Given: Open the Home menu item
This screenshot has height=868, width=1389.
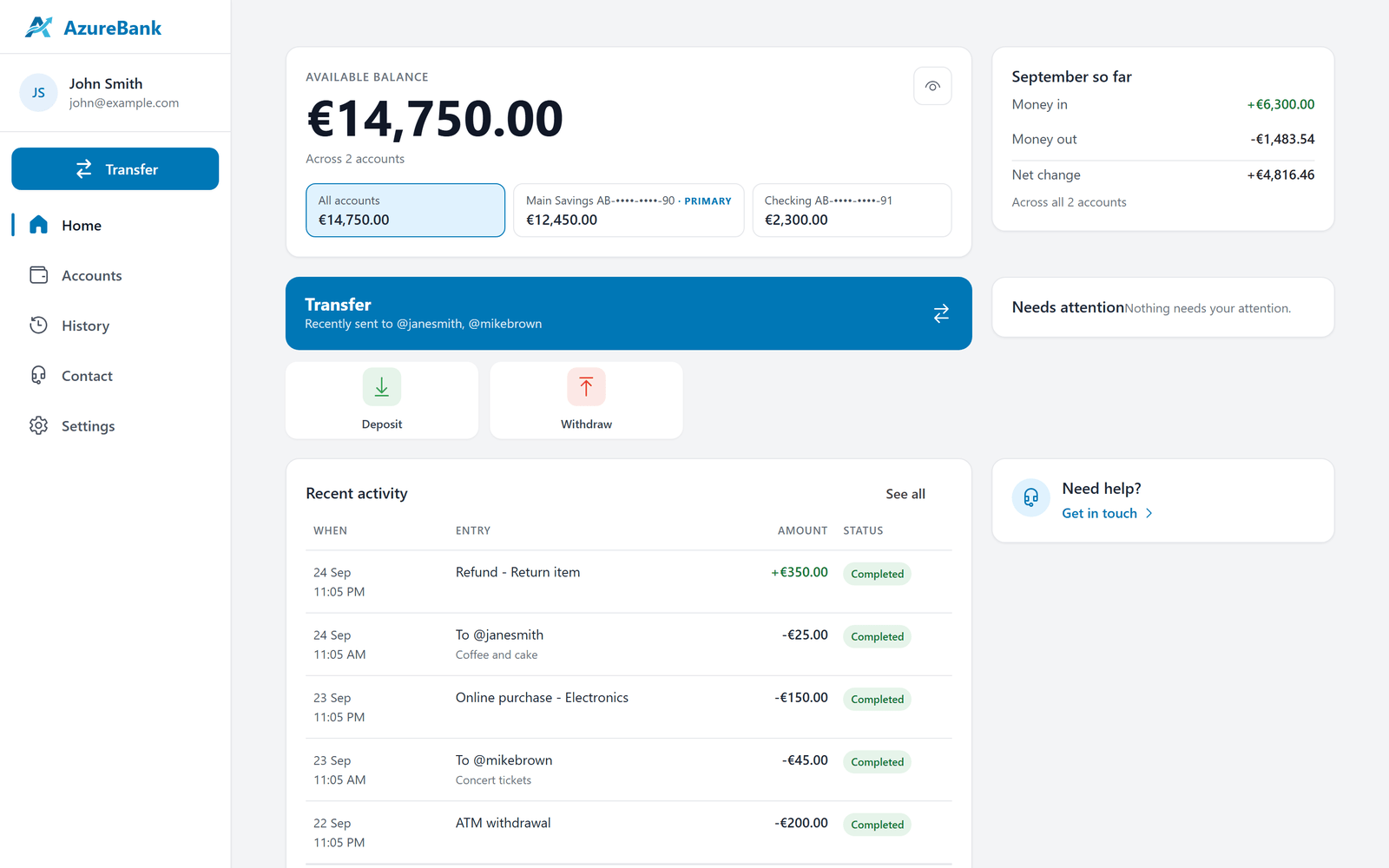Looking at the screenshot, I should pyautogui.click(x=115, y=226).
